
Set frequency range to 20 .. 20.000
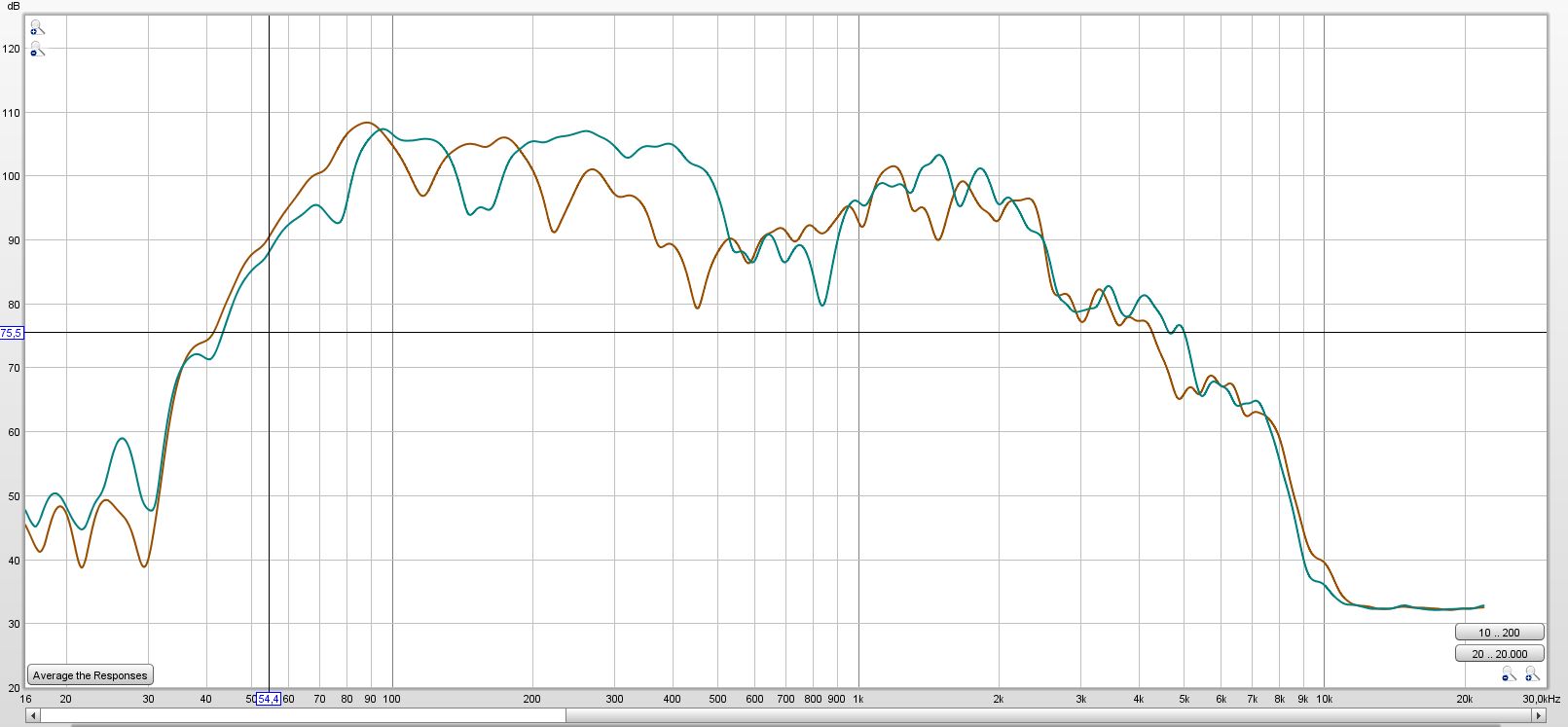(x=1499, y=654)
